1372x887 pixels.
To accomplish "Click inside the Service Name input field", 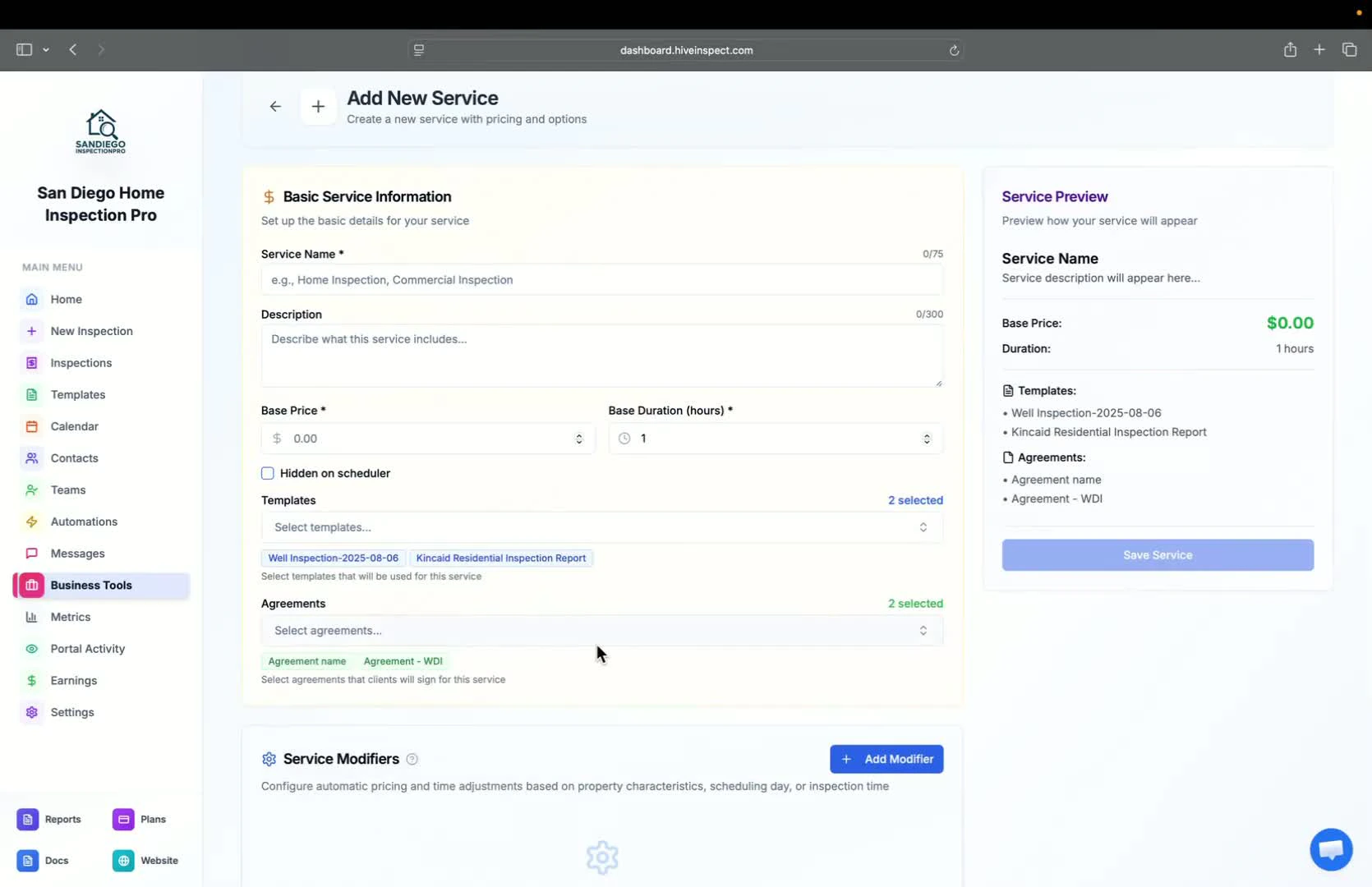I will tap(601, 280).
